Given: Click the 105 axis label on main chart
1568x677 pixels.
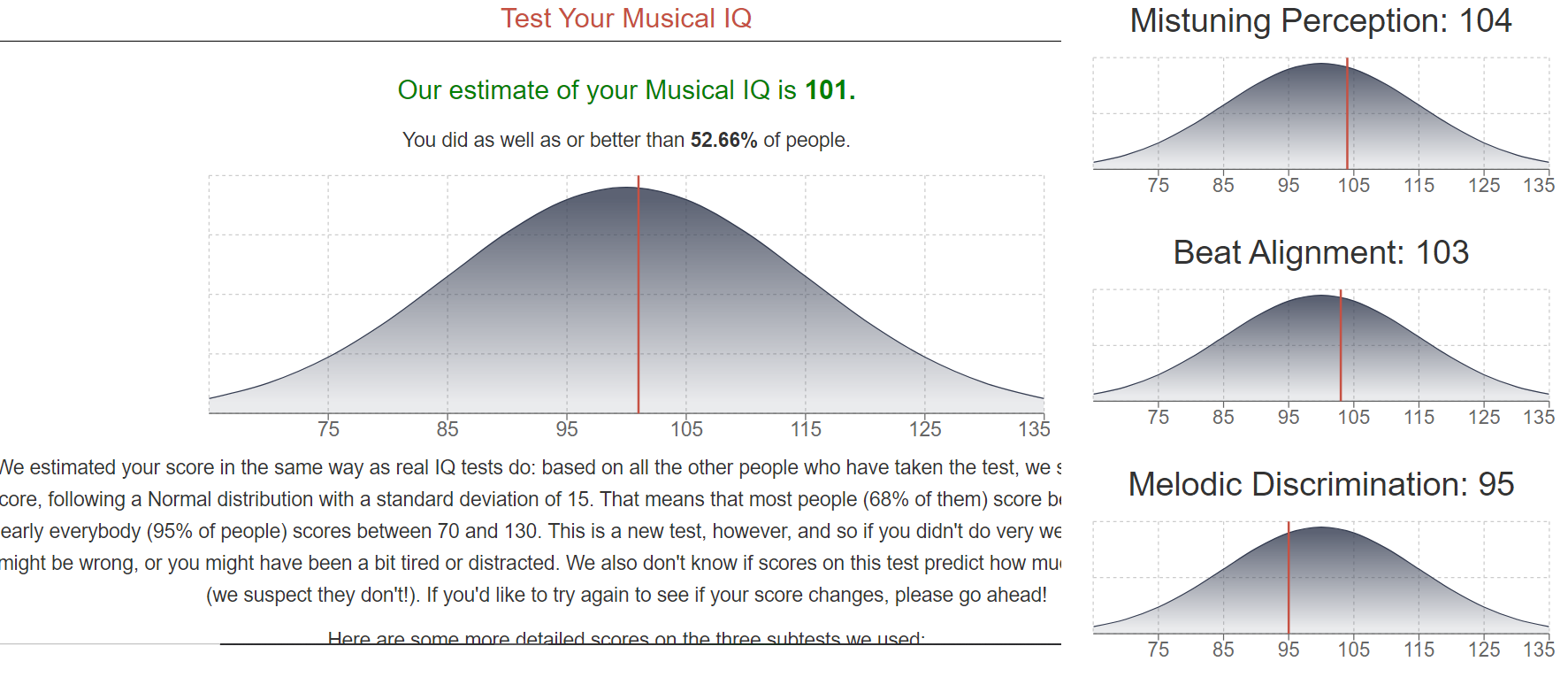Looking at the screenshot, I should click(686, 429).
